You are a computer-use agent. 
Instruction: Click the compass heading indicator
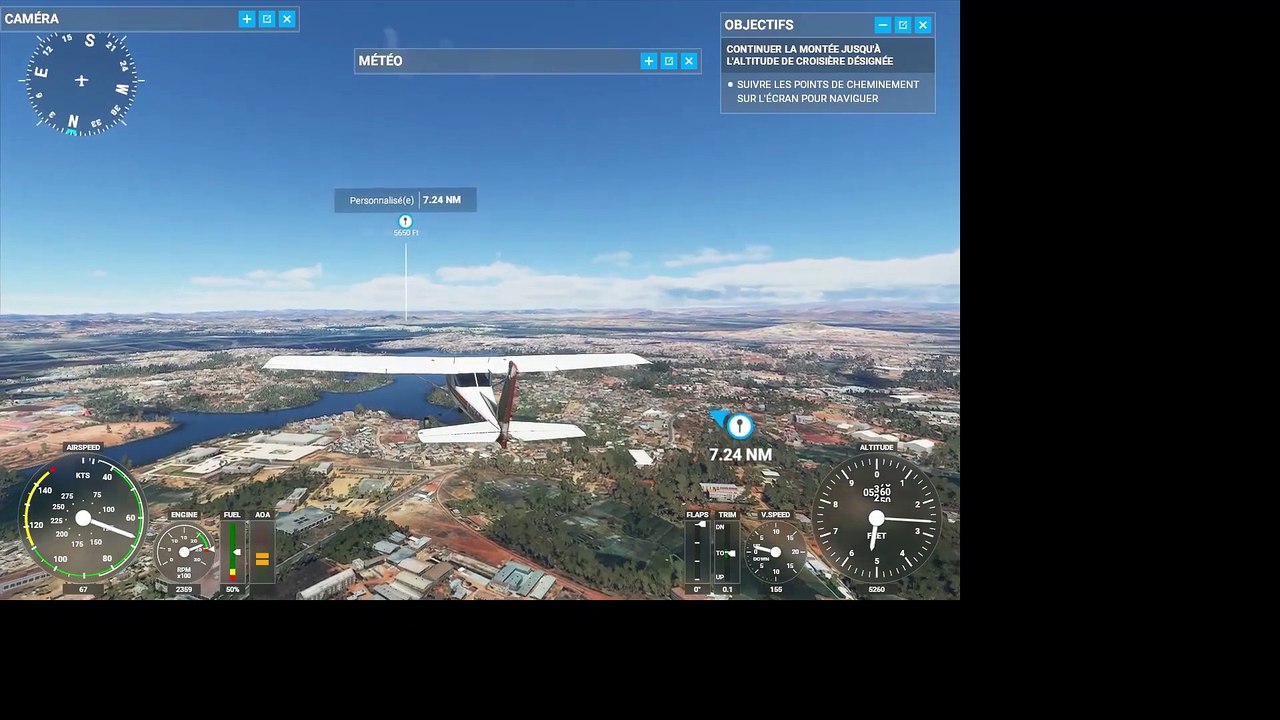coord(81,81)
